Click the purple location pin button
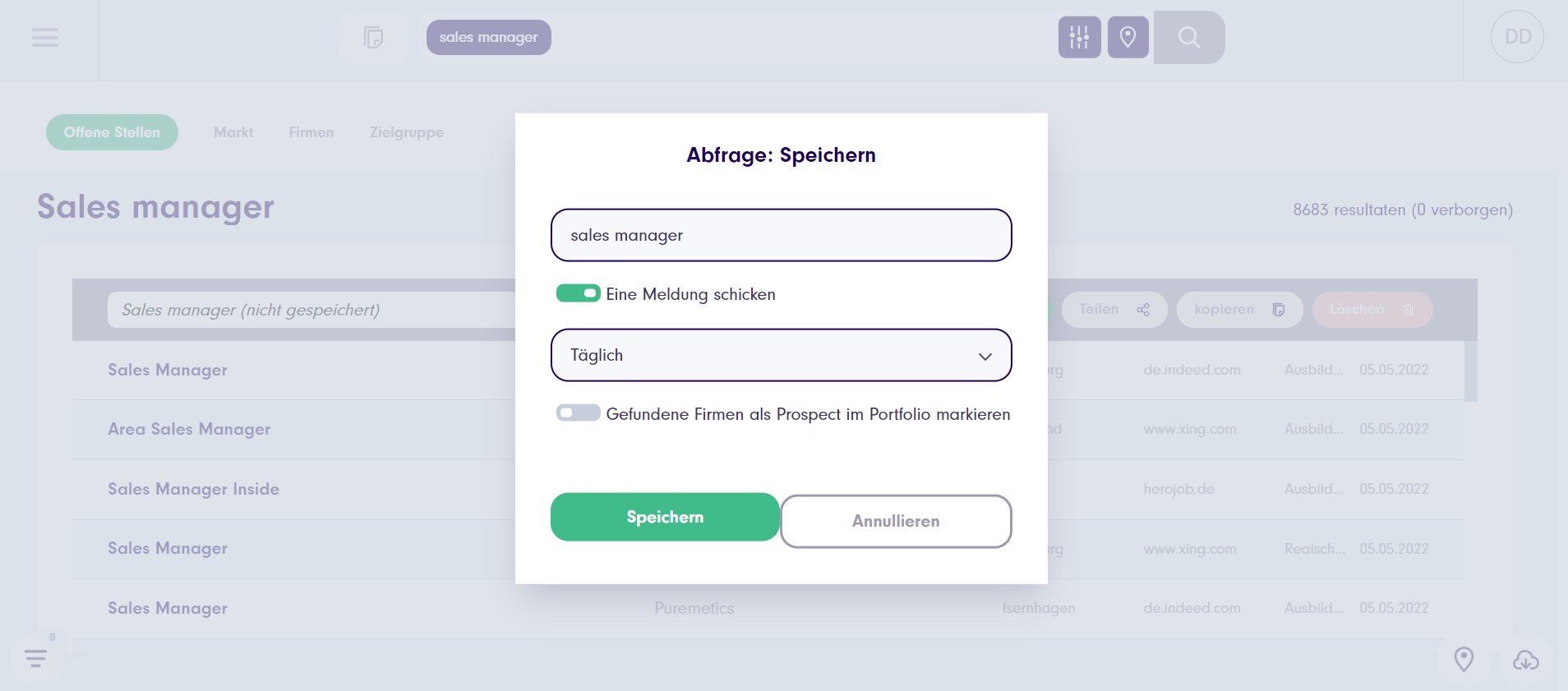 coord(1128,38)
